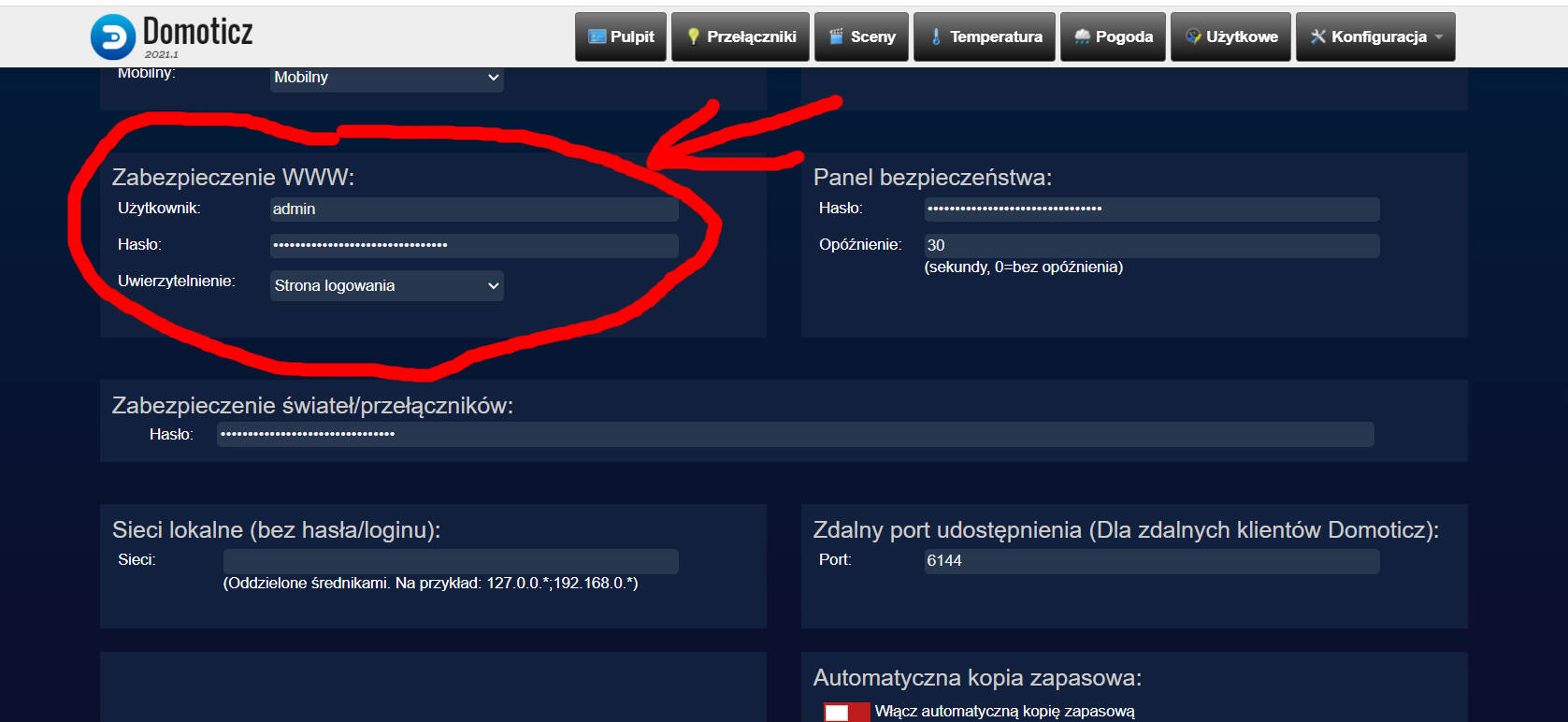Open the Pulpit tab
The image size is (1568, 722).
(x=621, y=36)
